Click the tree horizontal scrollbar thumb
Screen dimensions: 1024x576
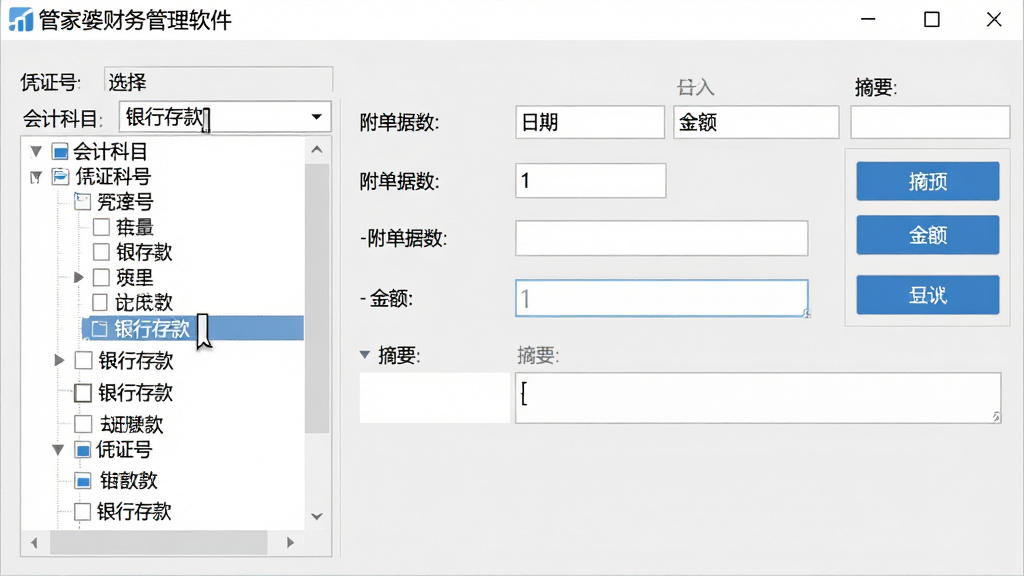(159, 543)
